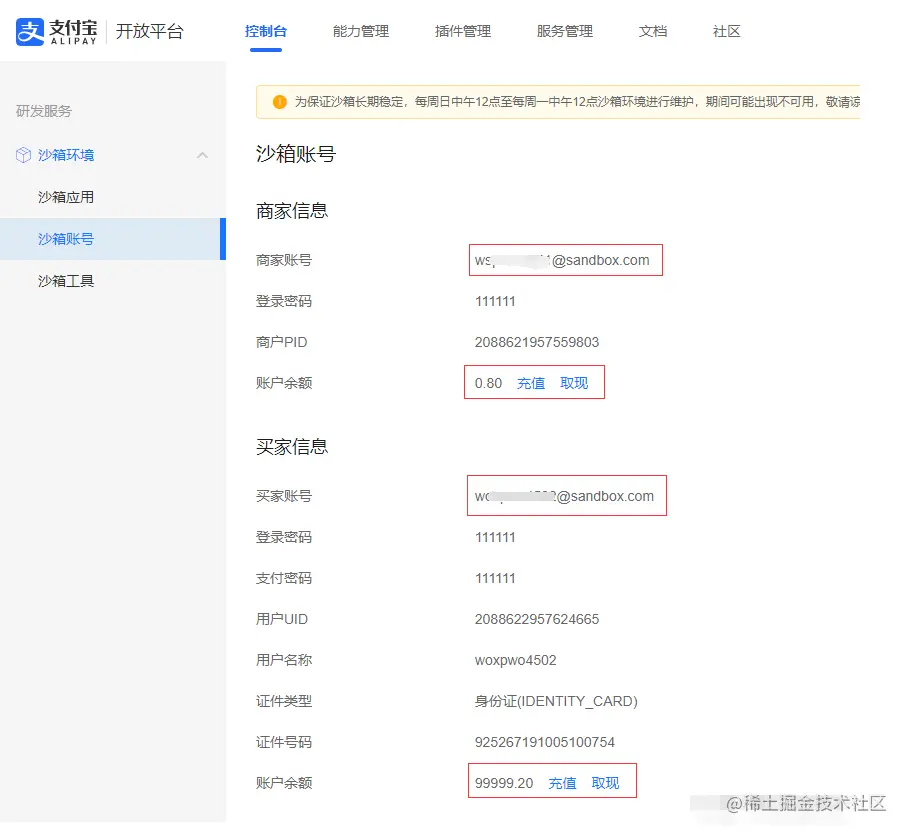This screenshot has height=837, width=910.
Task: Click the 沙箱账号 page heading
Action: pos(296,154)
